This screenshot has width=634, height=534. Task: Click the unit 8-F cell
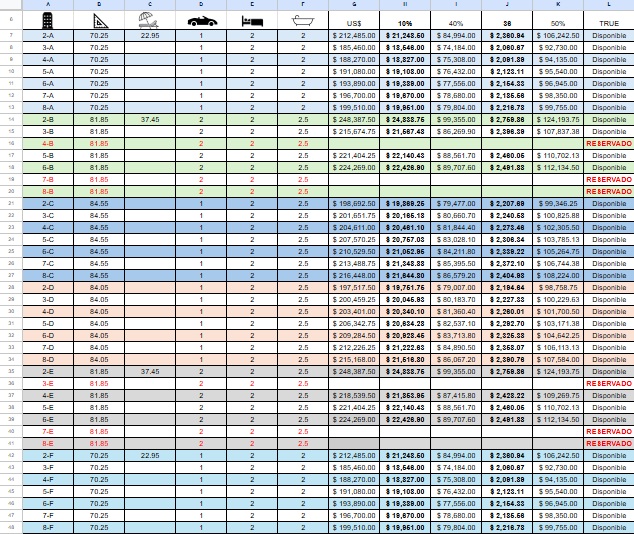47,527
